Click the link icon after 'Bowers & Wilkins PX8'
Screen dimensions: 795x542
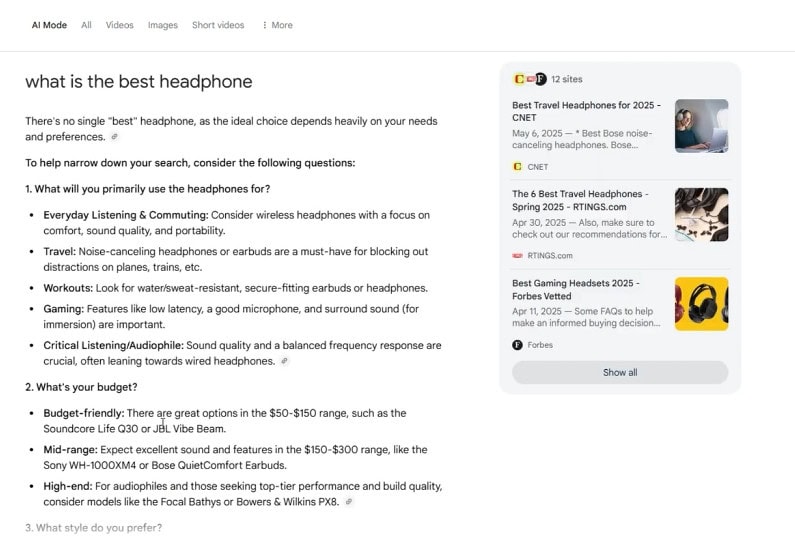click(349, 502)
